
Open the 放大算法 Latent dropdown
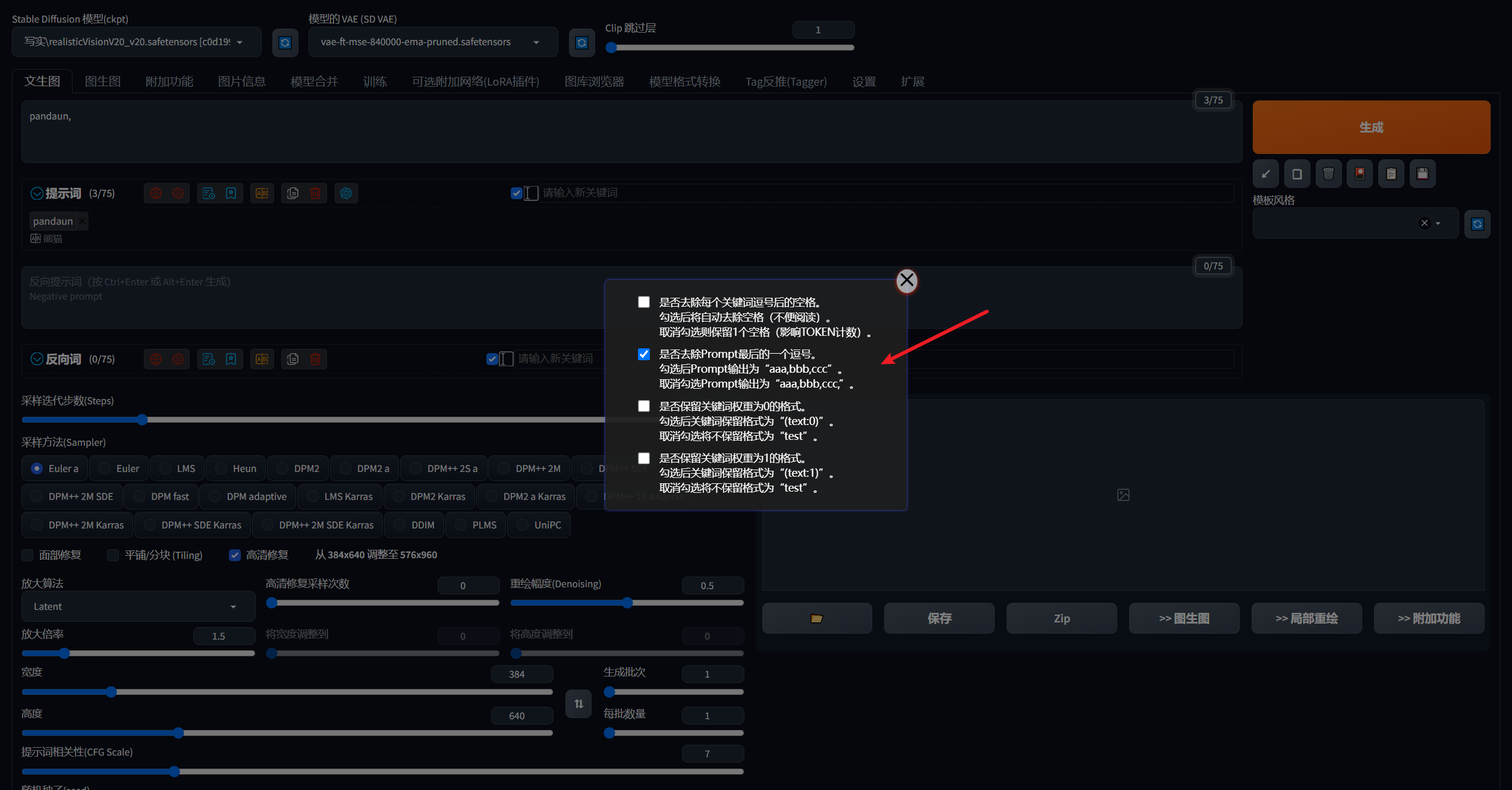138,606
